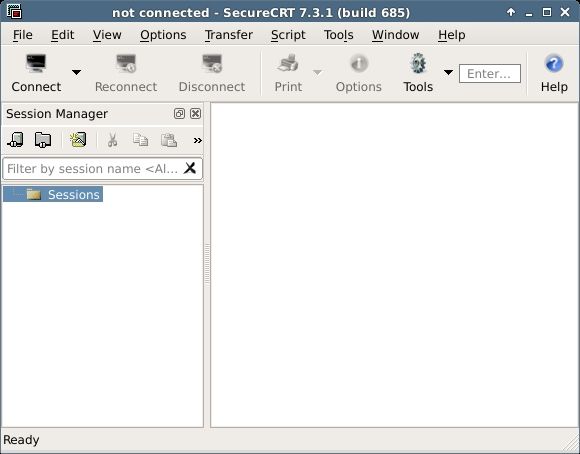Screen dimensions: 580x454
Task: Open the Window menu
Action: click(395, 35)
